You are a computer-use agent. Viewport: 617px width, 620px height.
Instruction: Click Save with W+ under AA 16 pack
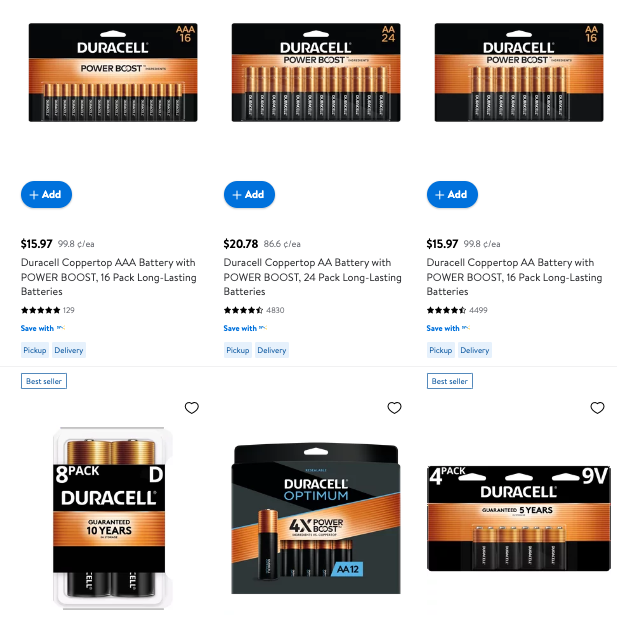coord(448,328)
